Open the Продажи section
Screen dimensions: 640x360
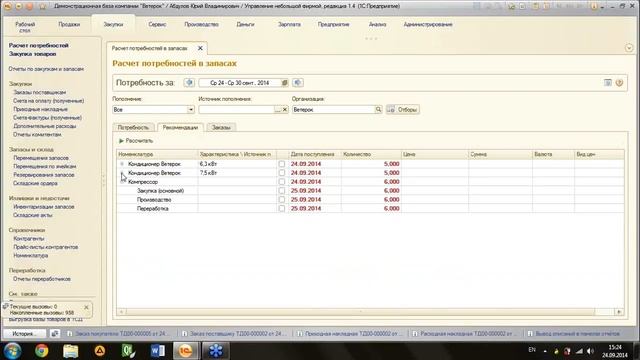coord(69,24)
